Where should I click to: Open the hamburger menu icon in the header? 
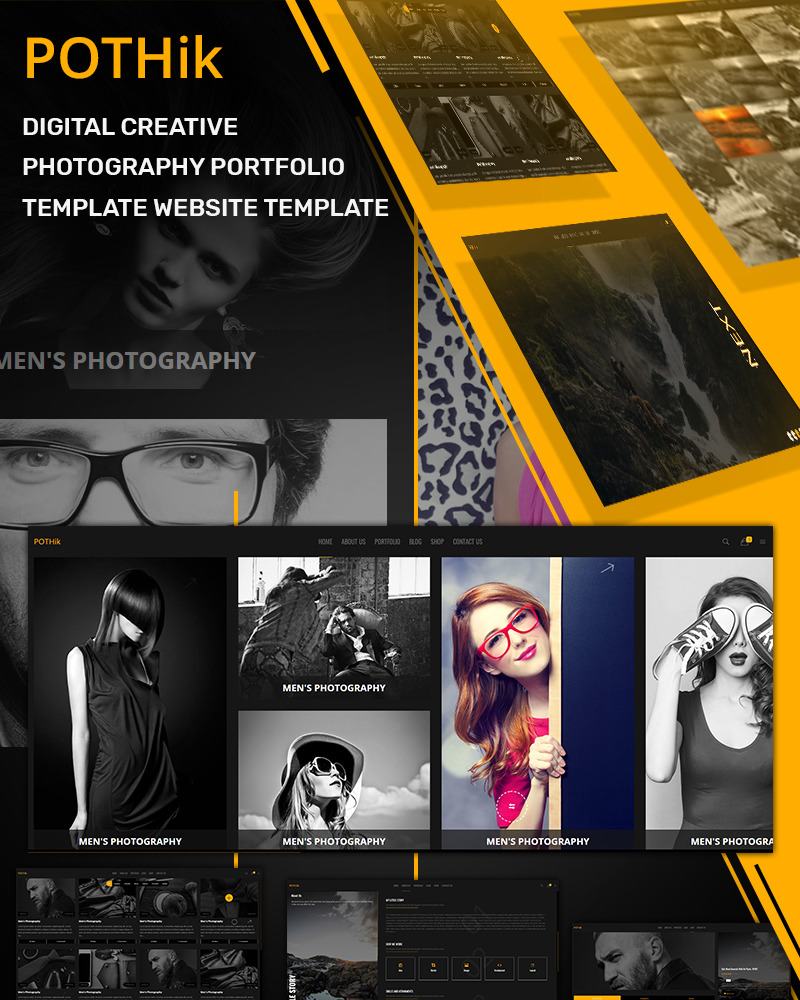click(x=763, y=541)
